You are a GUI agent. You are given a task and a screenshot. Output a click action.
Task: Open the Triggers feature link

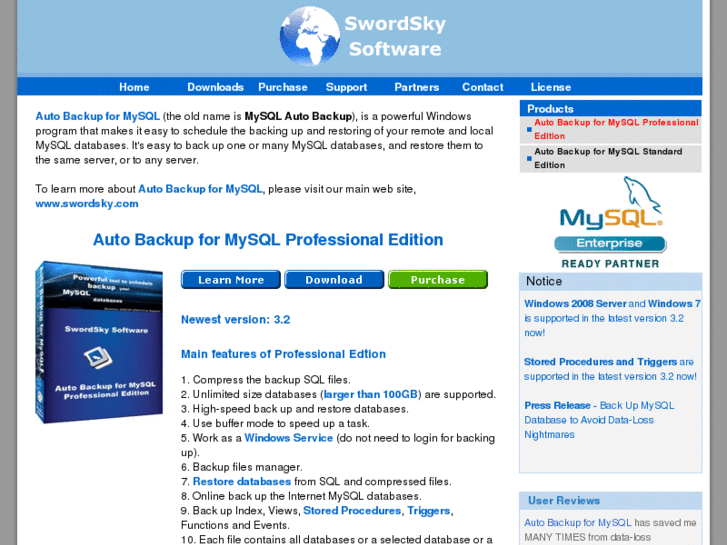(x=428, y=511)
